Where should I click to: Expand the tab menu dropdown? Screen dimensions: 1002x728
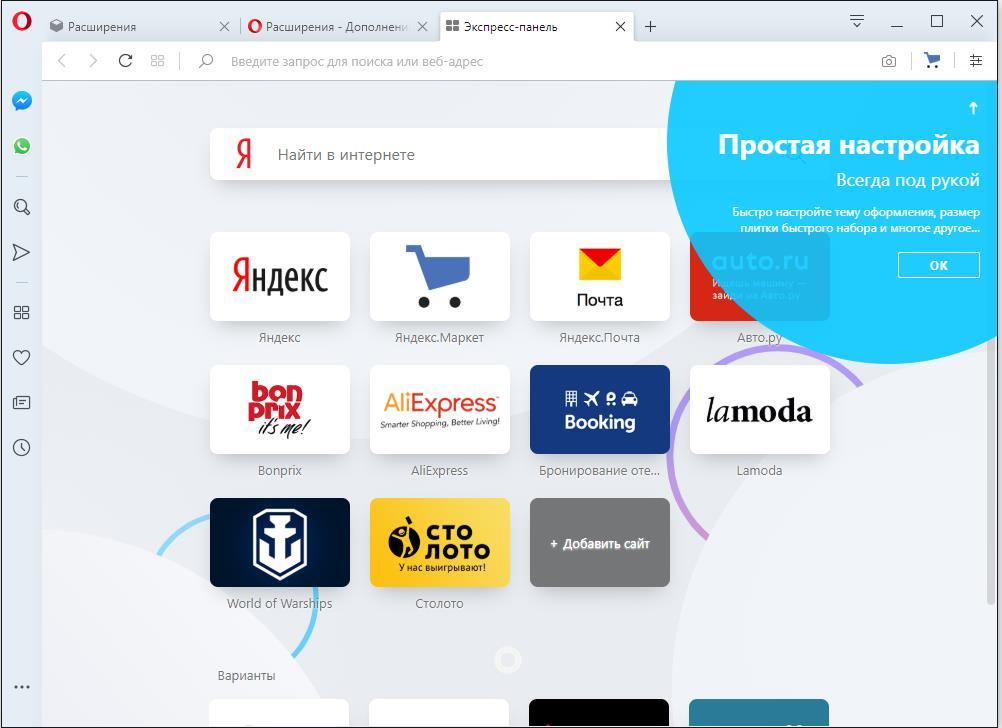coord(857,21)
